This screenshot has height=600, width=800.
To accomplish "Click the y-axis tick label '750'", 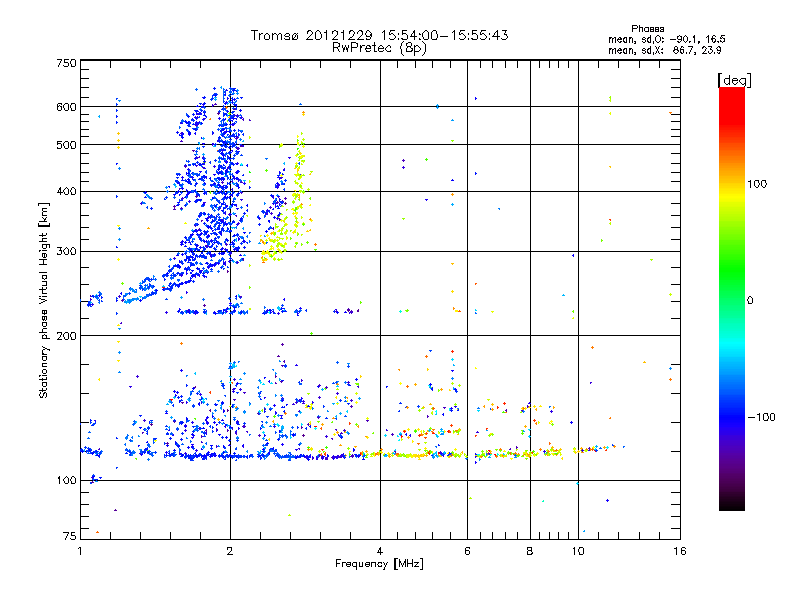I will [x=67, y=63].
